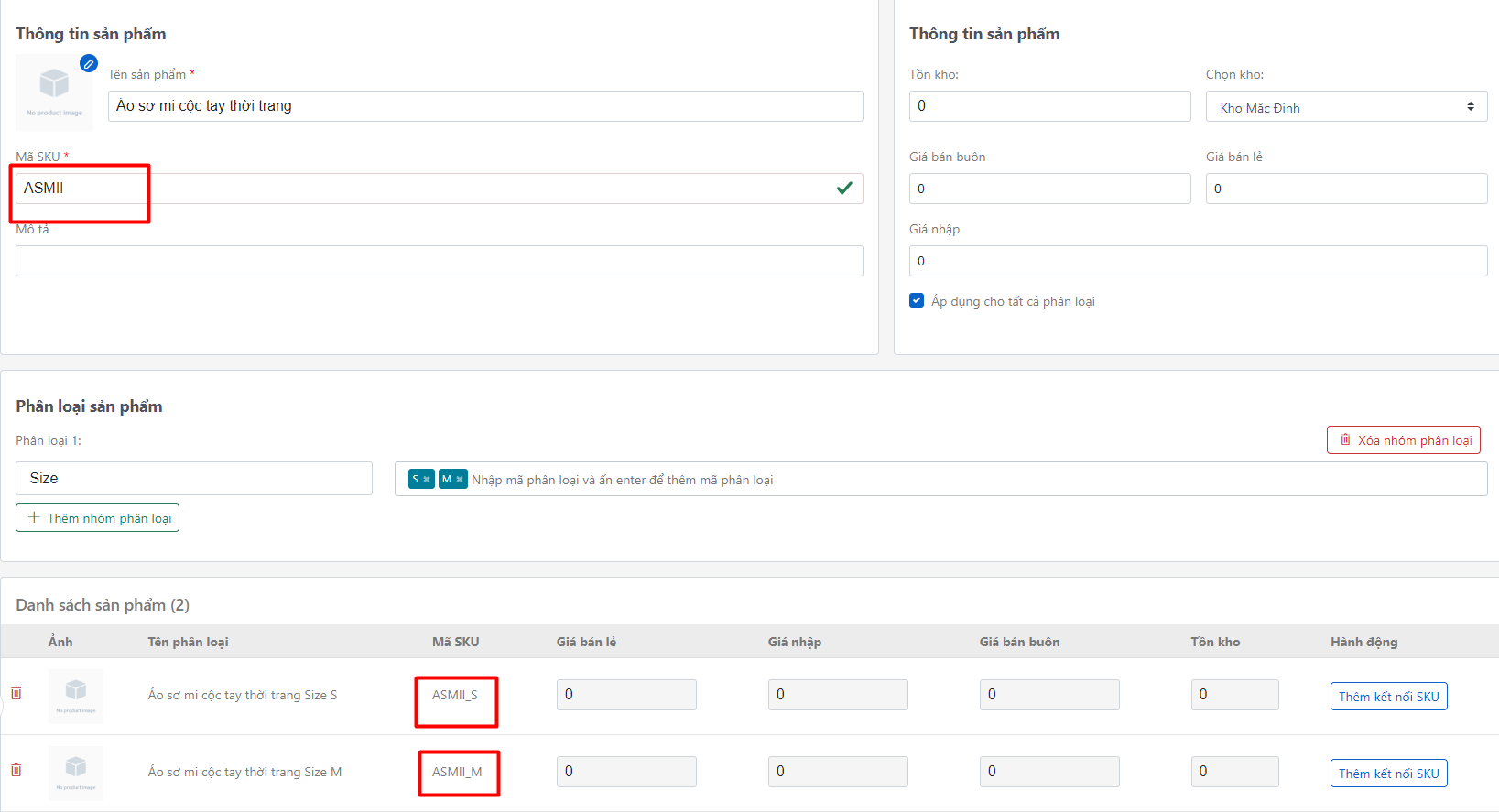Click the Size S variant image thumbnail
Screen dimensions: 1499x812
(x=76, y=696)
